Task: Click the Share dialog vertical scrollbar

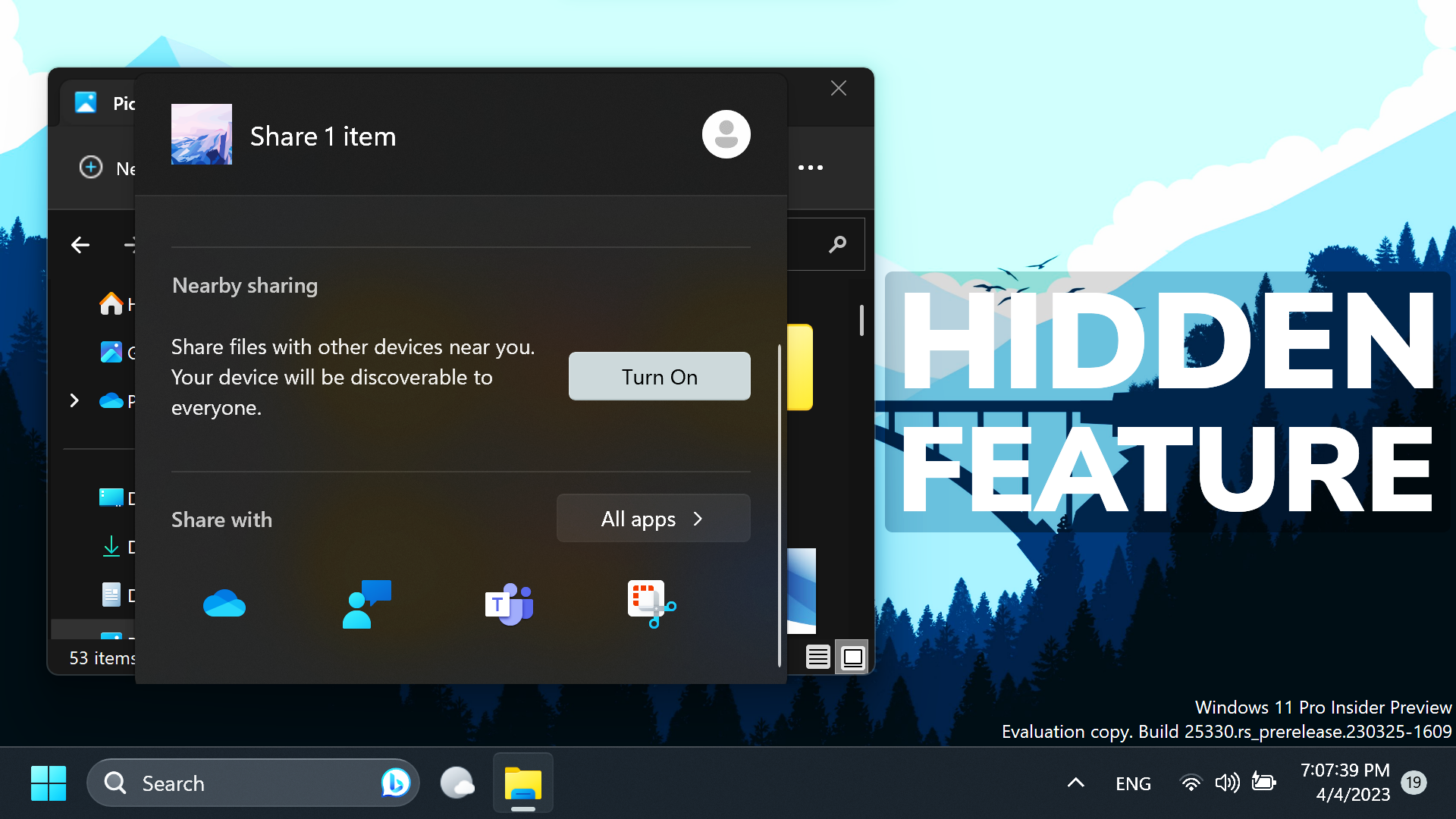Action: [780, 506]
